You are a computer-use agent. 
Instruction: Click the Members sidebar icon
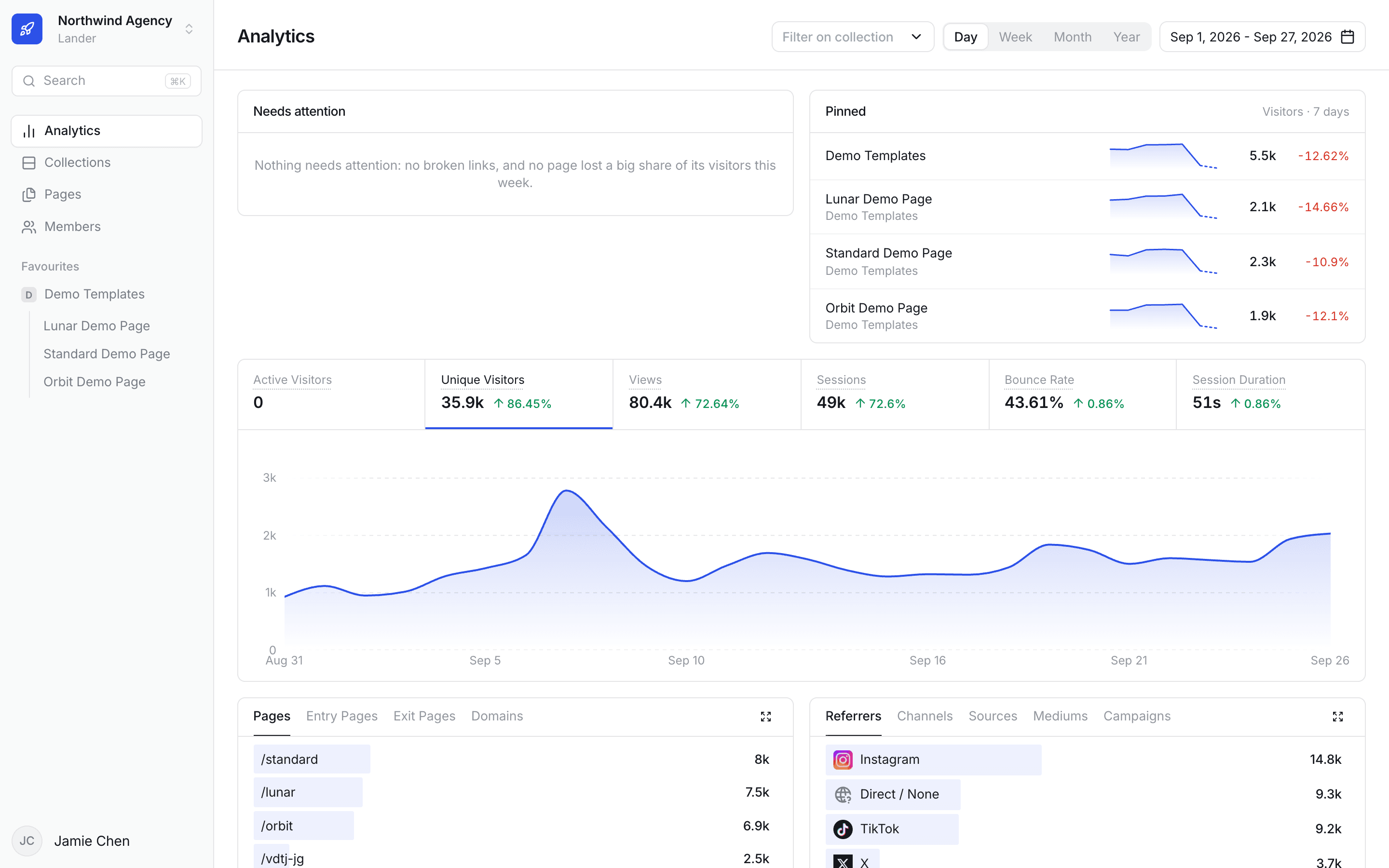29,227
